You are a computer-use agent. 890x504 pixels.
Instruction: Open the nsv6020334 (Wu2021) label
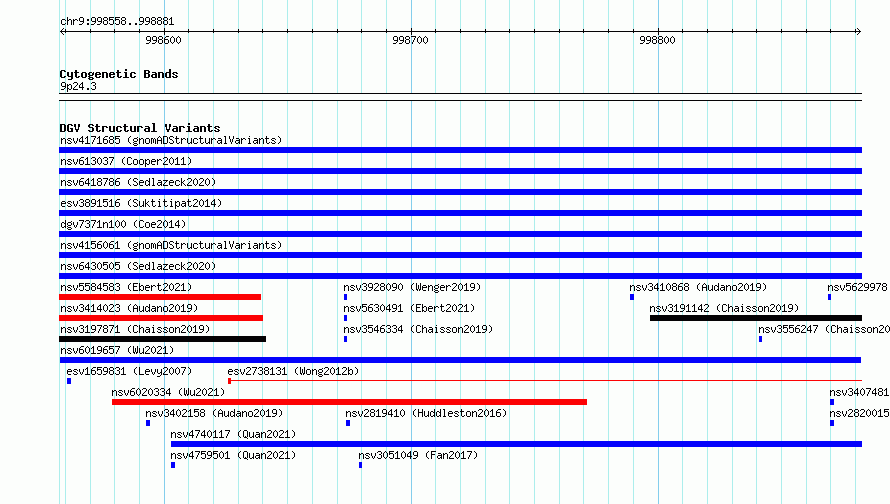coord(168,392)
